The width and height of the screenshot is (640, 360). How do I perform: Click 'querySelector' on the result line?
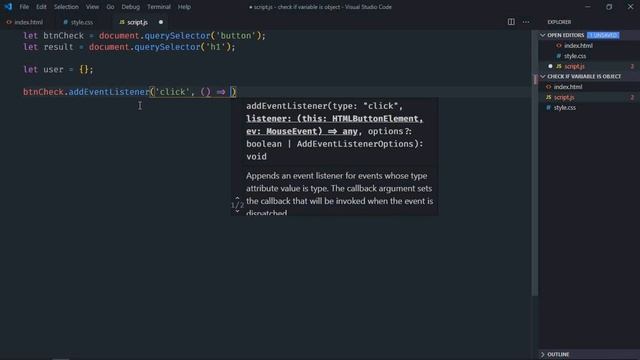167,47
